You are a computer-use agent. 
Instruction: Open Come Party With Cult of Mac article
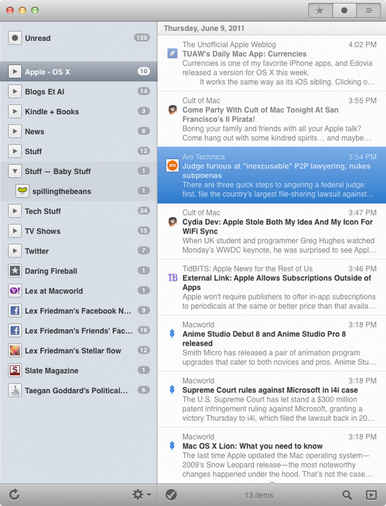point(272,119)
